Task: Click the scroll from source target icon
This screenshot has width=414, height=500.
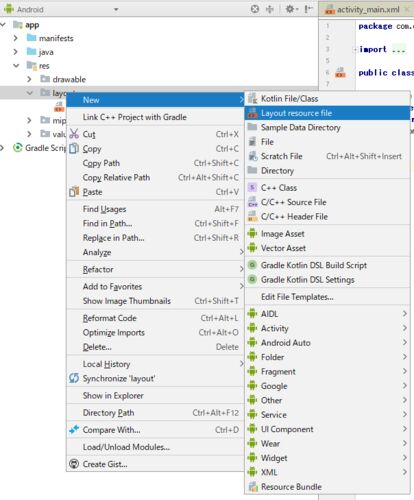Action: click(255, 9)
